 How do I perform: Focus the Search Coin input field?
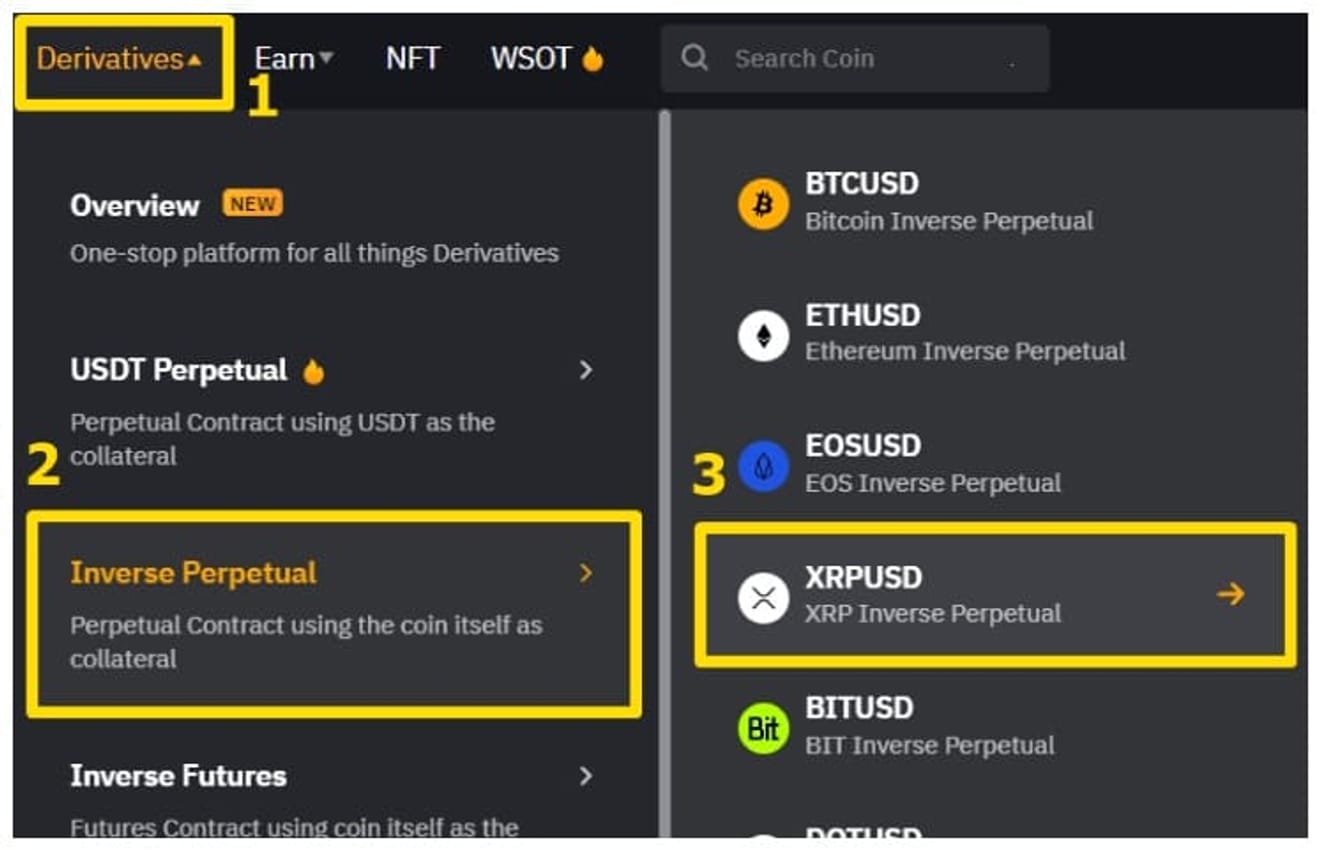click(855, 58)
